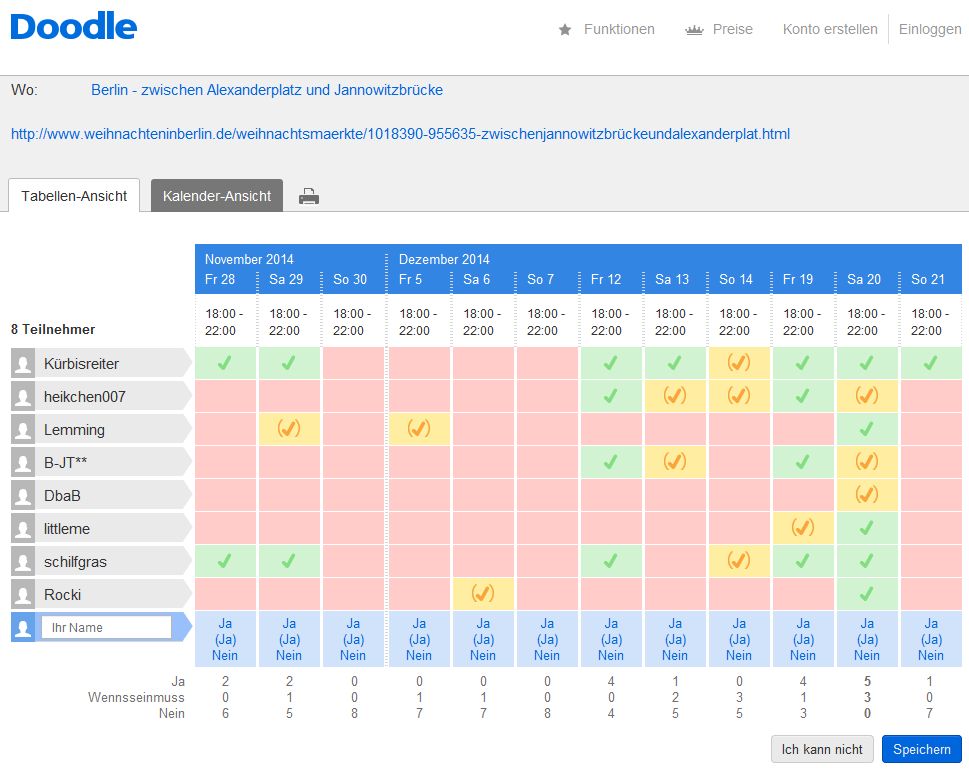This screenshot has width=969, height=773.
Task: Click the 'Ihr Name' input field
Action: pos(106,628)
